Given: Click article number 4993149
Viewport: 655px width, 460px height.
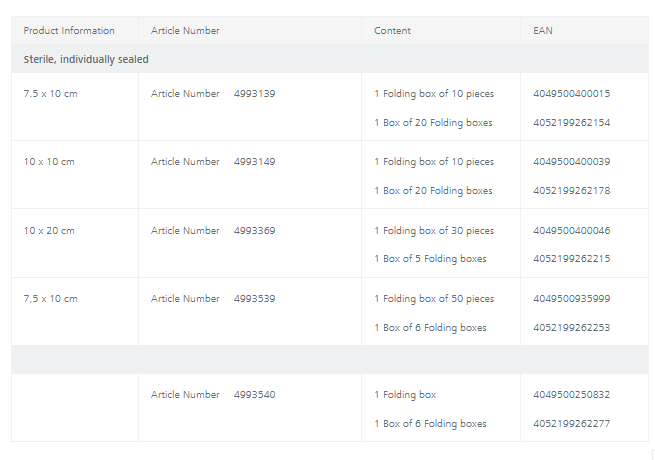Looking at the screenshot, I should 254,162.
